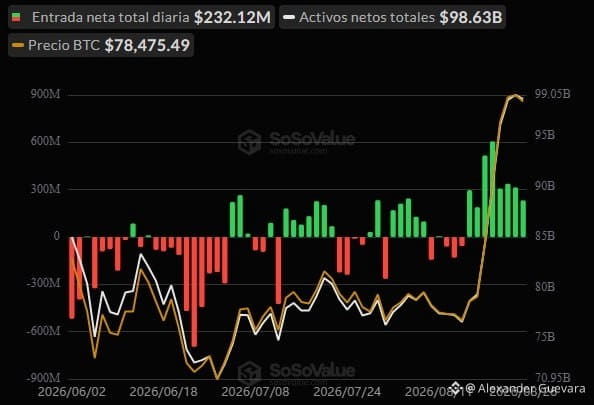The height and width of the screenshot is (405, 594).
Task: Click the 2026/06/18 date label
Action: 163,392
